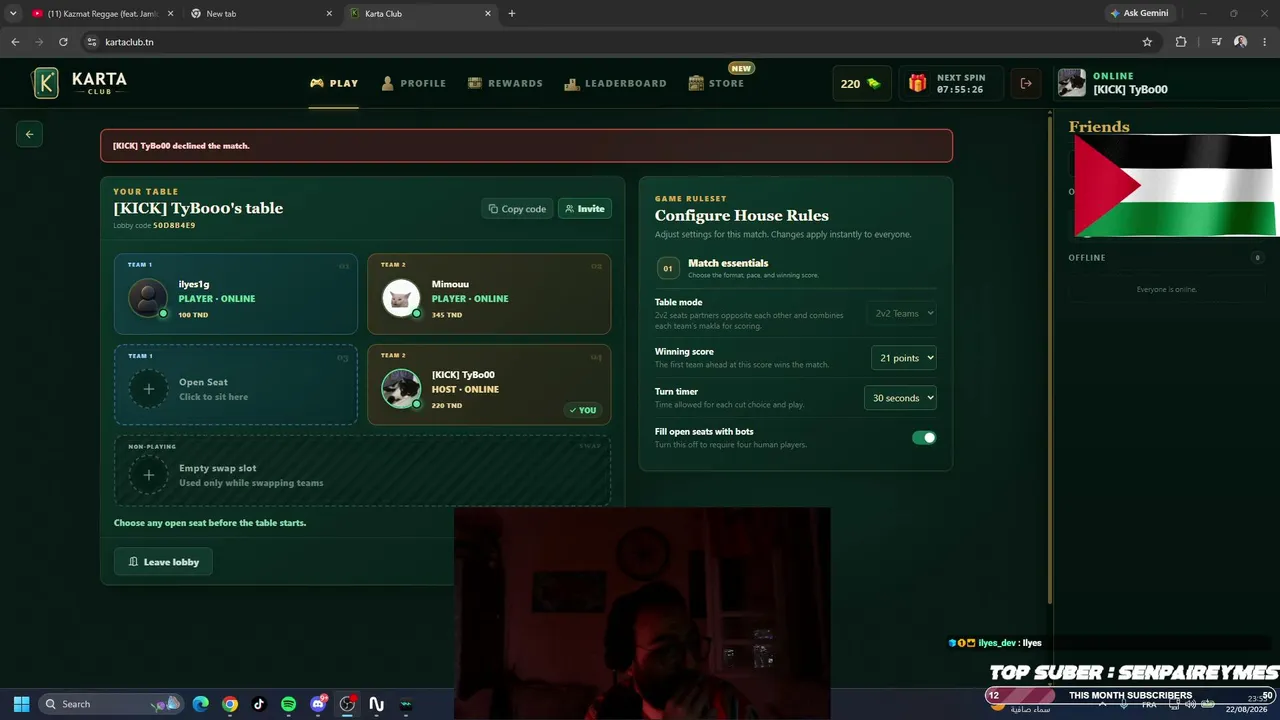The image size is (1280, 720).
Task: Expand the Turn timer dropdown
Action: tap(900, 398)
